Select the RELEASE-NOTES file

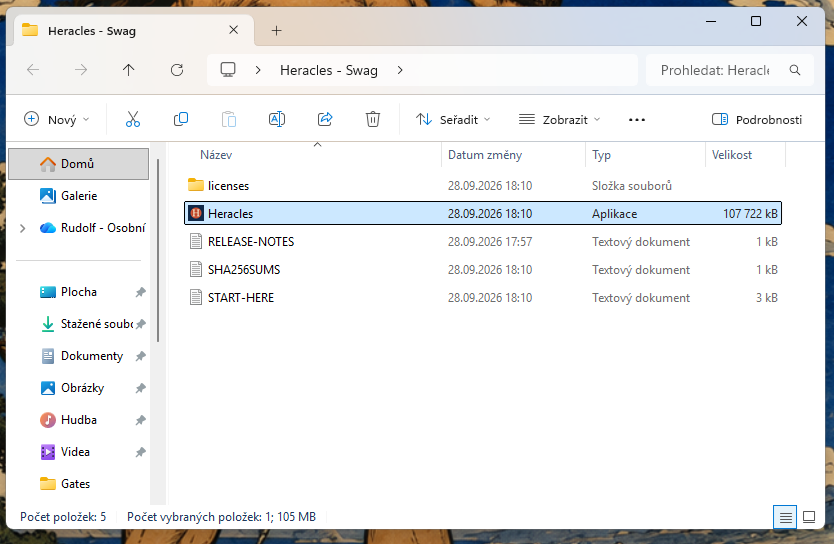point(483,241)
